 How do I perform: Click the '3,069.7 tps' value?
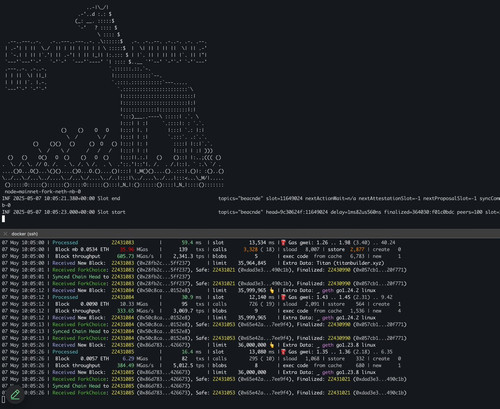(x=188, y=311)
